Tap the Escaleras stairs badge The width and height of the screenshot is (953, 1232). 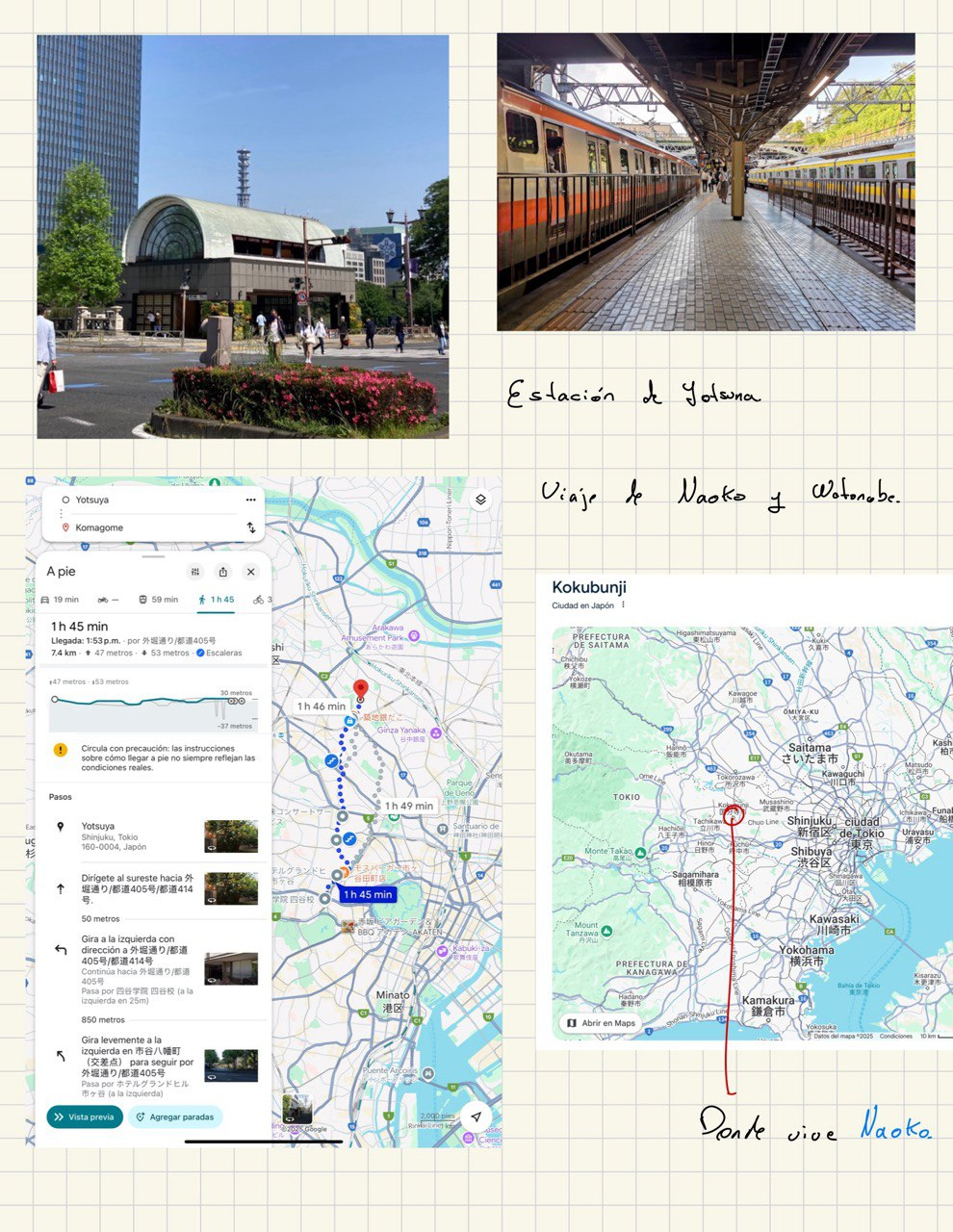[219, 653]
